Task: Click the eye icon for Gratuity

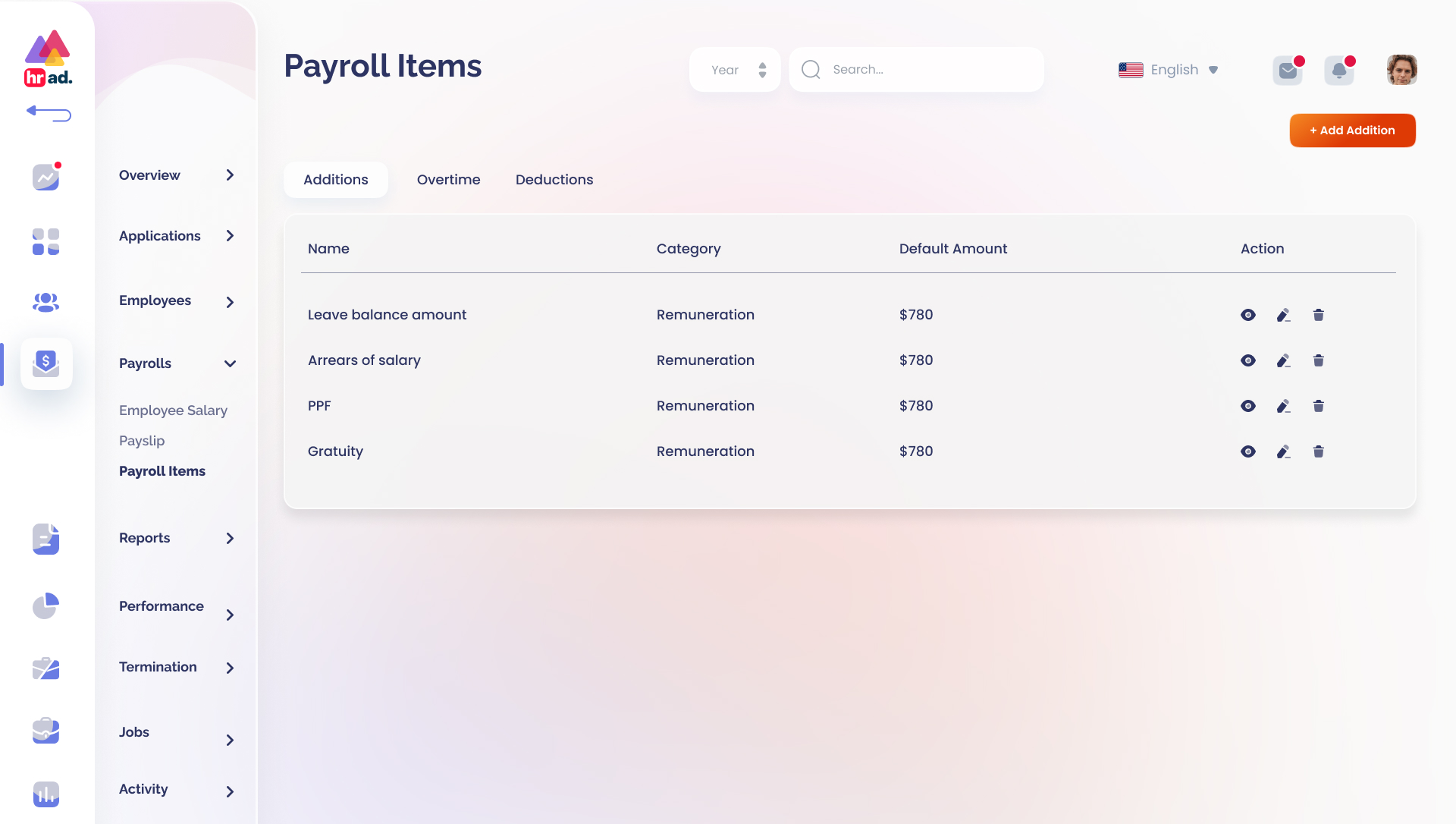Action: click(1247, 451)
